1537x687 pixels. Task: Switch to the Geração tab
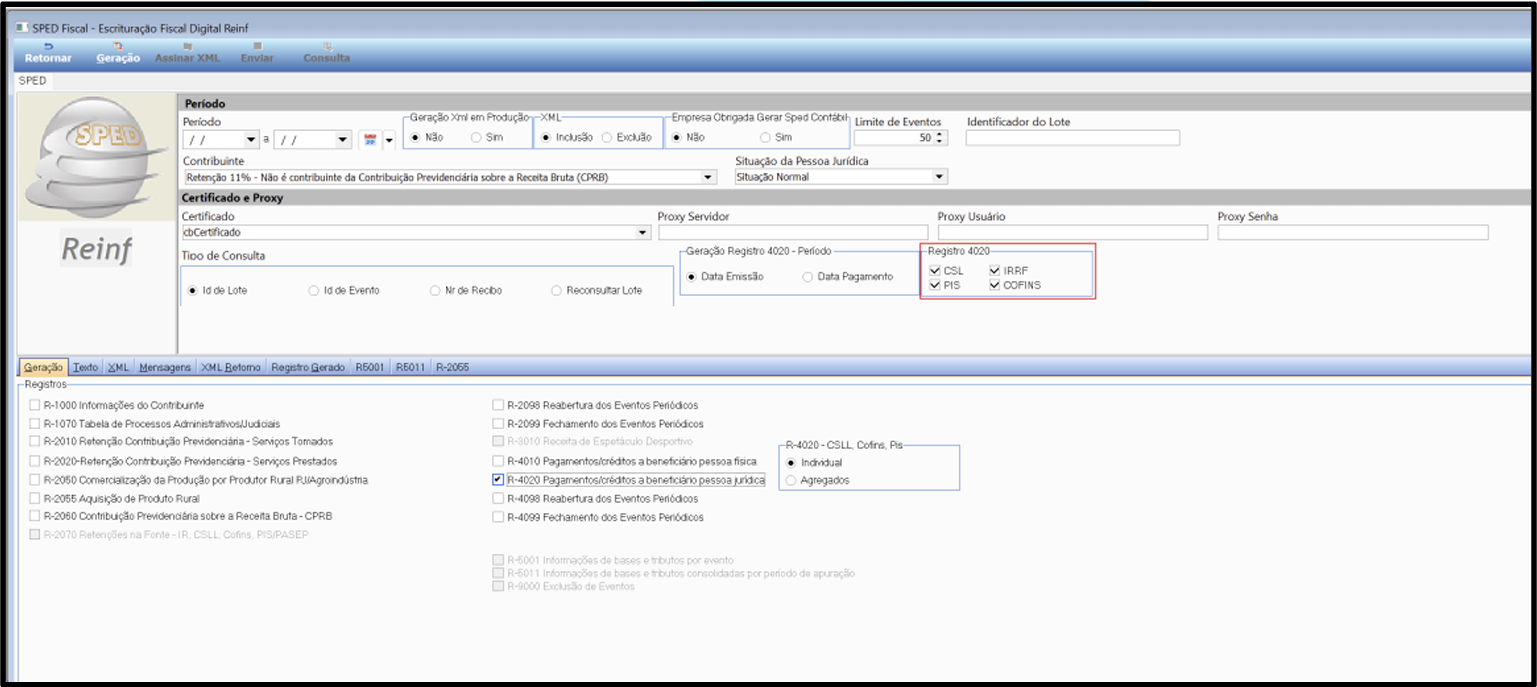(x=43, y=367)
